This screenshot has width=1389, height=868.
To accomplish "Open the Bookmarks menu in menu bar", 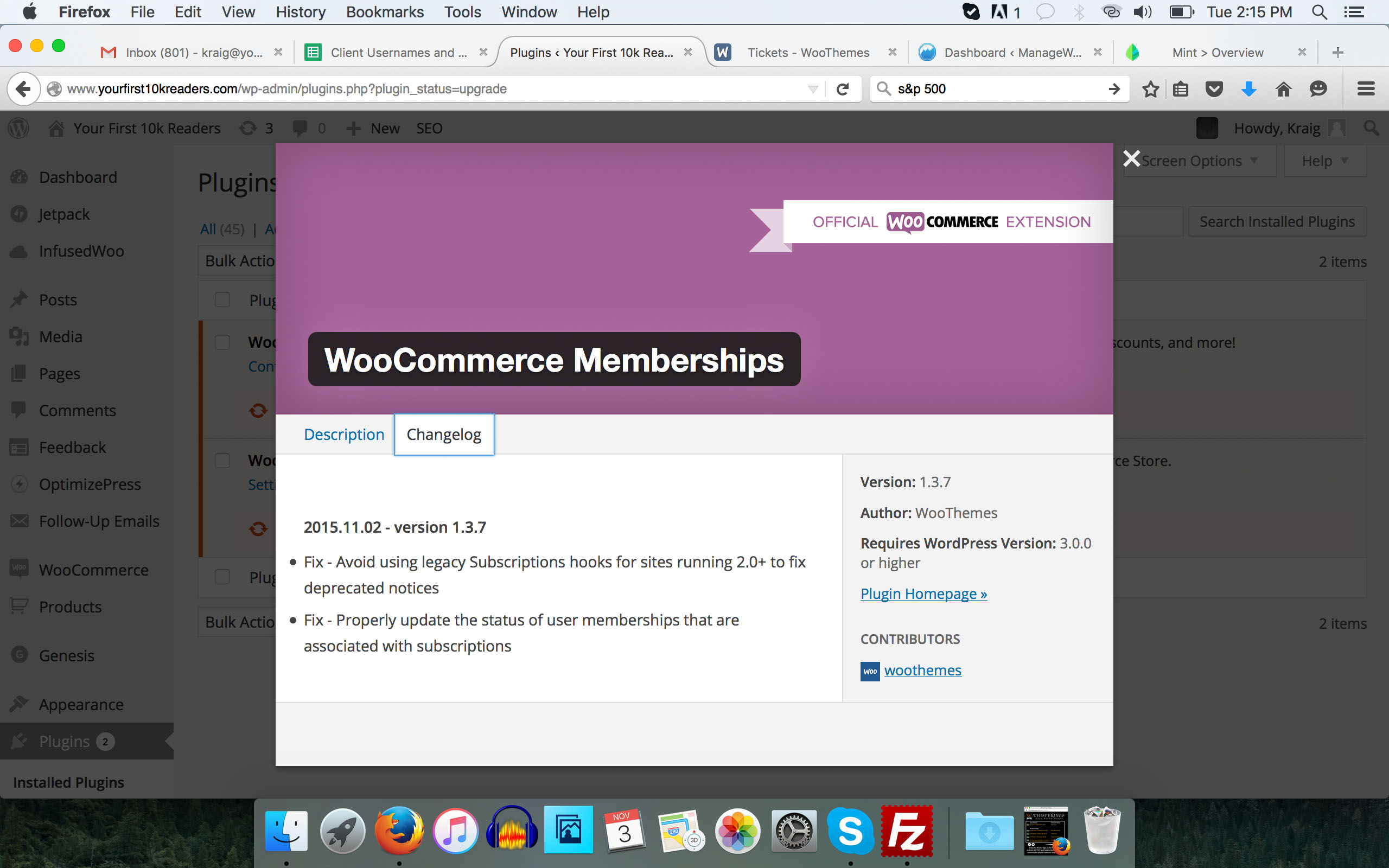I will tap(385, 12).
